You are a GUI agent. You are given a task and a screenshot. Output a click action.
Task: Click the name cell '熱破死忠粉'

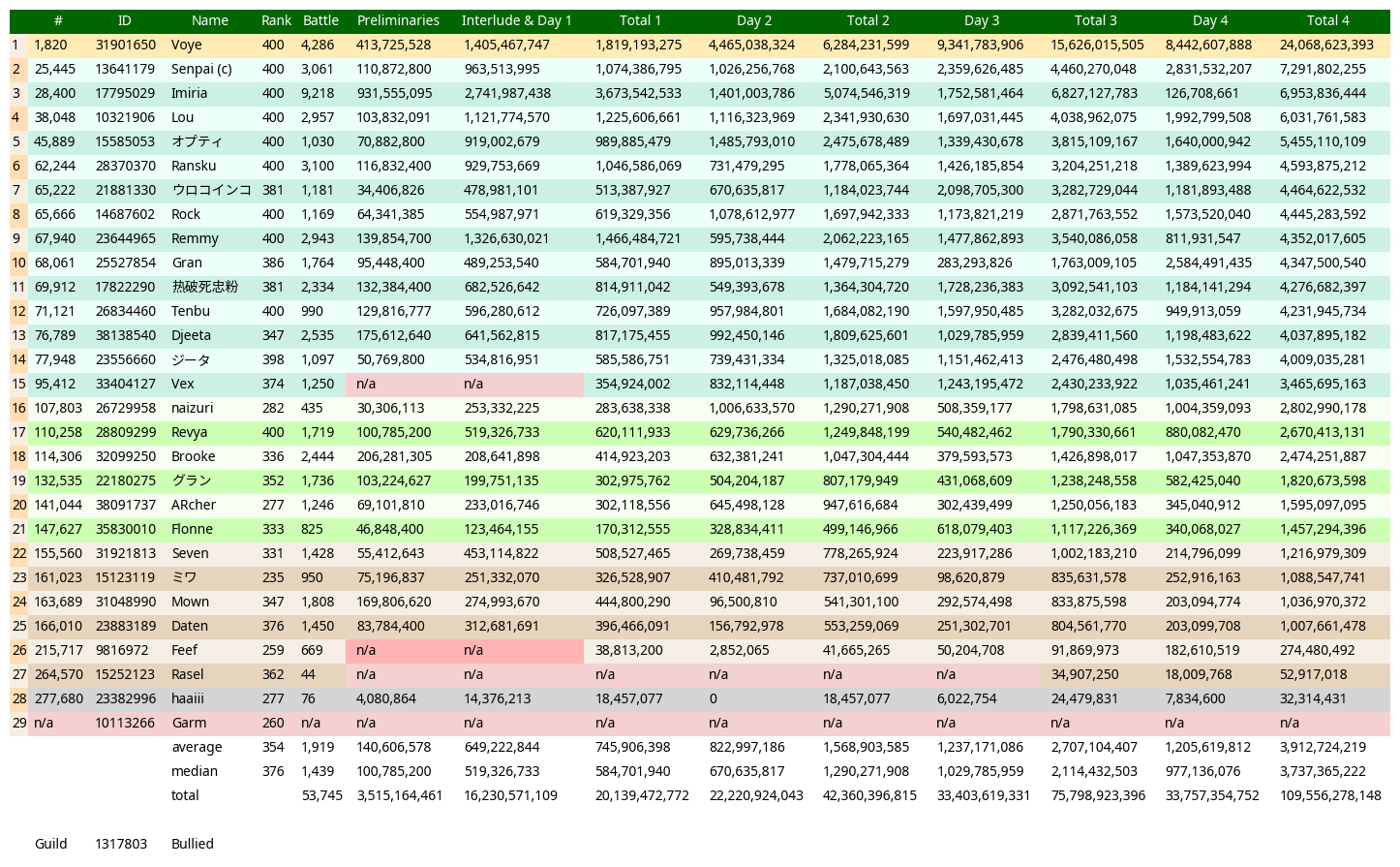coord(204,287)
